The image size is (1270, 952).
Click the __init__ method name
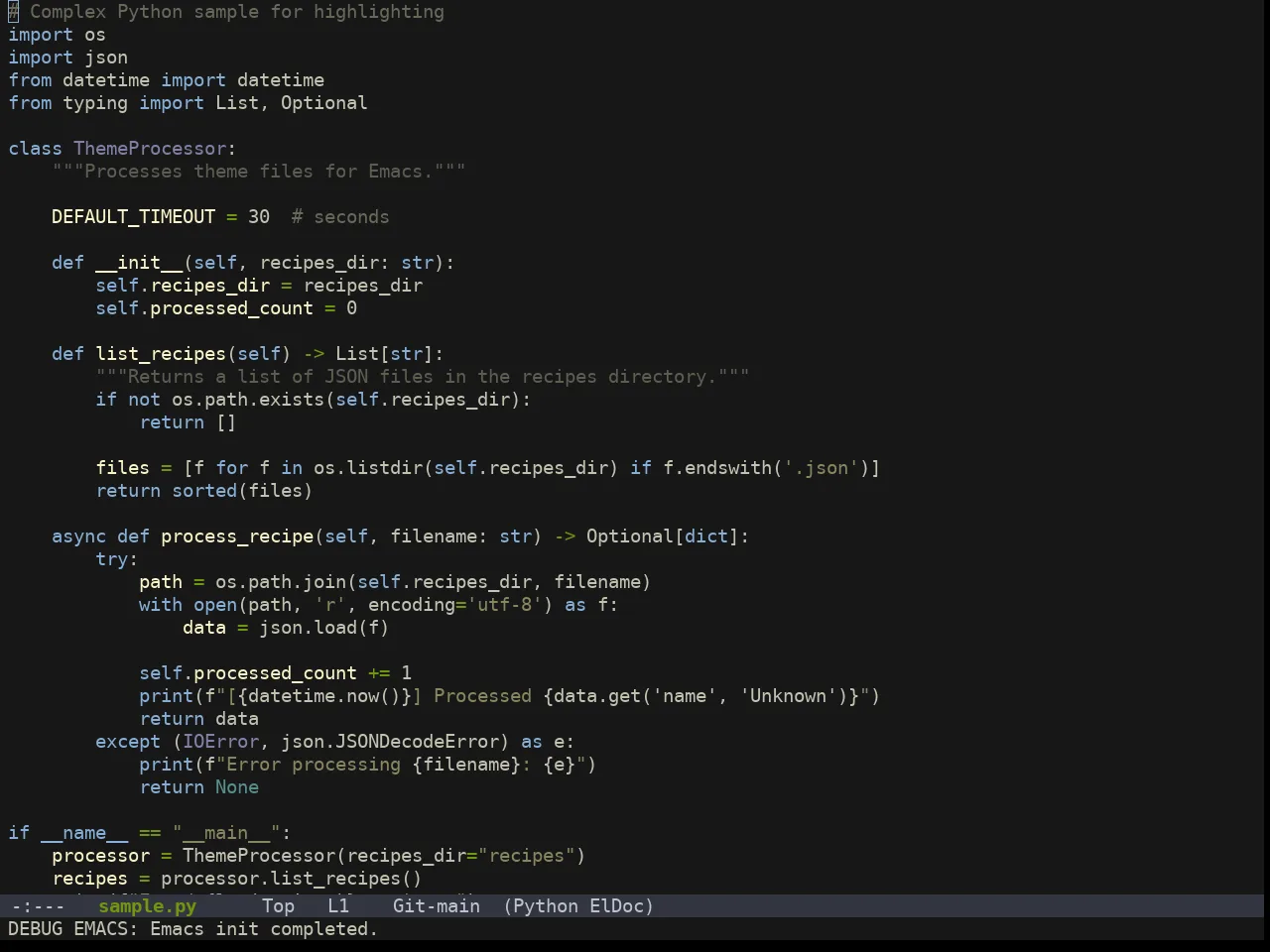[139, 263]
